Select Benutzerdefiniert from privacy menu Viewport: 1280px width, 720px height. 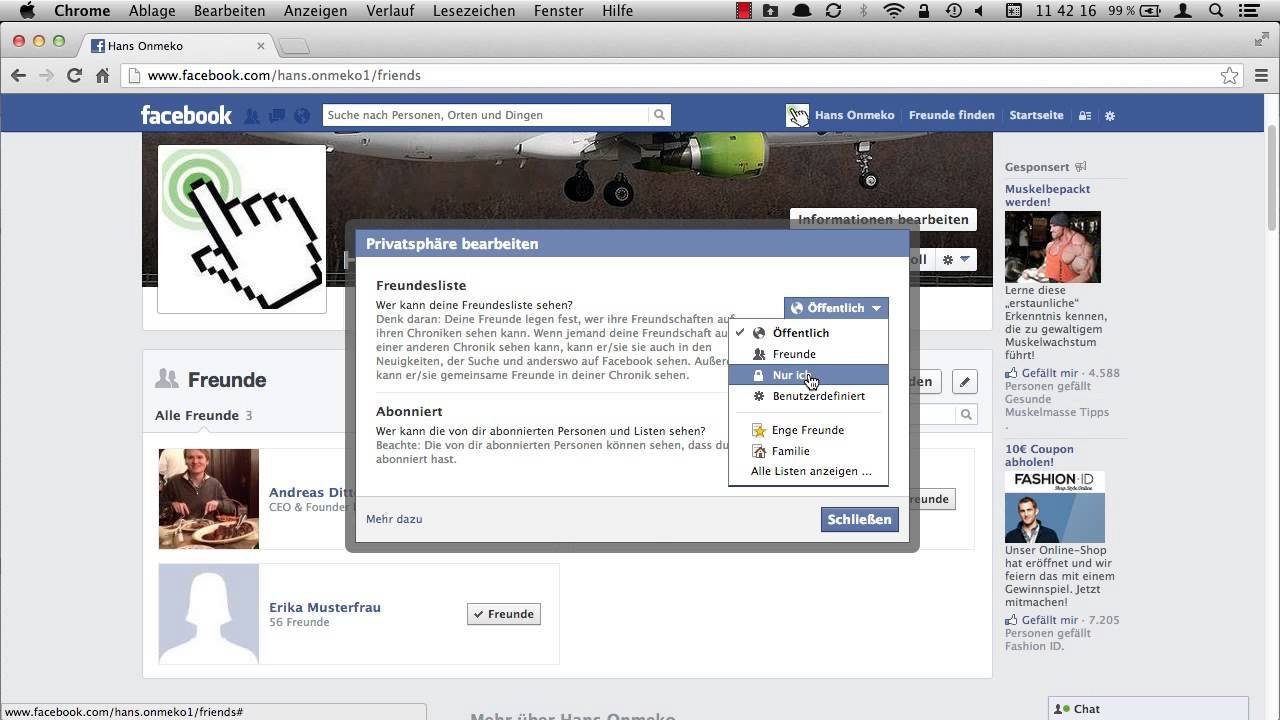[x=818, y=396]
